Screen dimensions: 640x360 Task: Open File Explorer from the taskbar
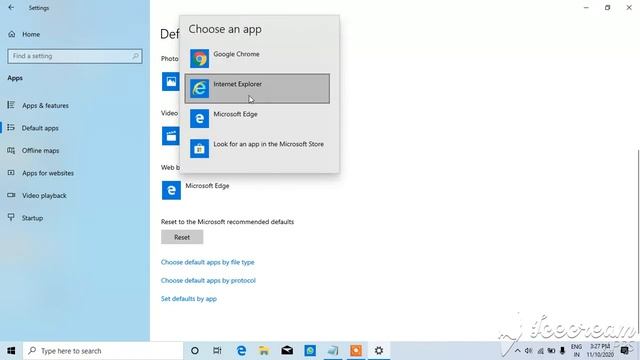[x=264, y=351]
